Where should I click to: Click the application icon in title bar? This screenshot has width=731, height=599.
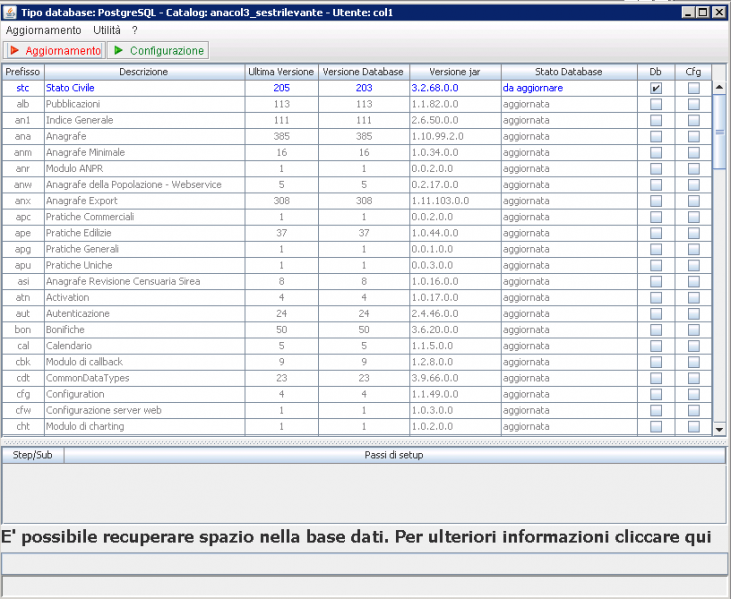9,11
